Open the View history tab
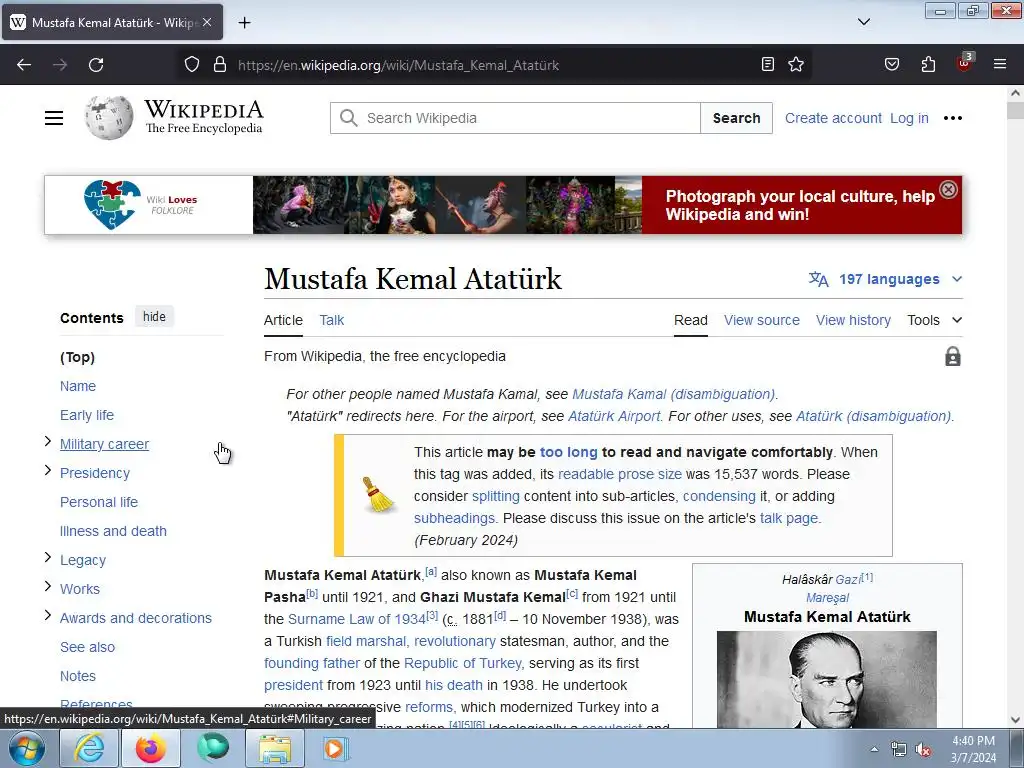 click(x=853, y=320)
